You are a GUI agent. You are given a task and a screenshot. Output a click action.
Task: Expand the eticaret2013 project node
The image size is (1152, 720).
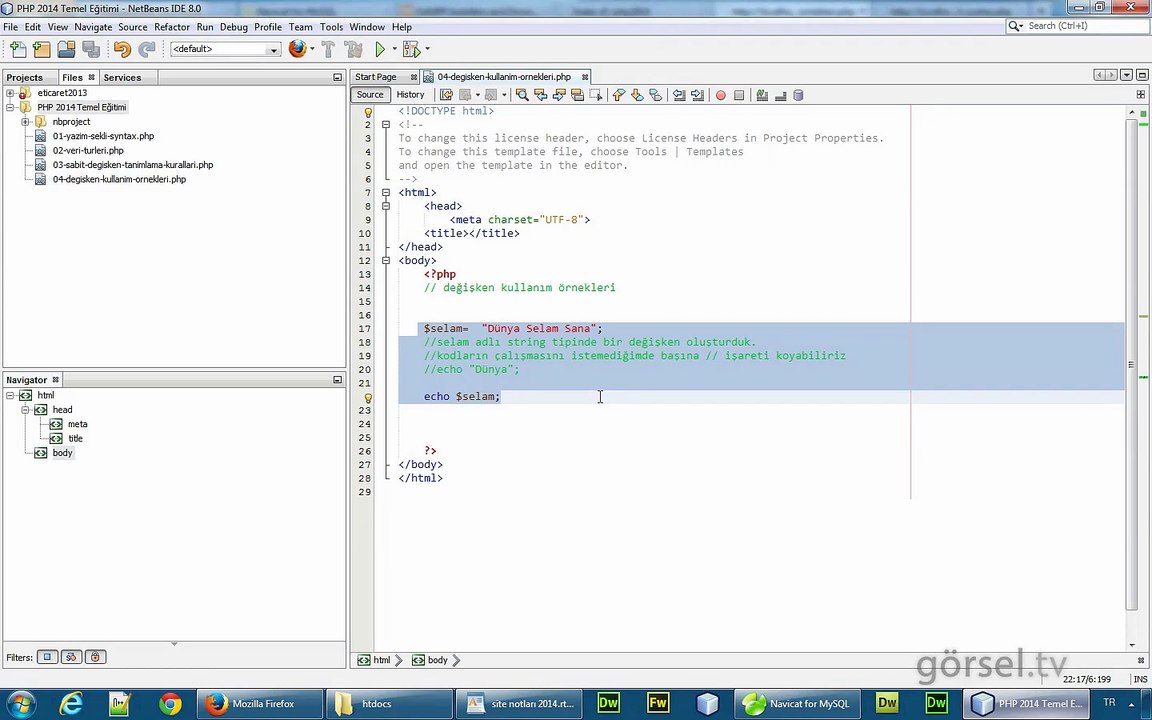click(x=10, y=93)
